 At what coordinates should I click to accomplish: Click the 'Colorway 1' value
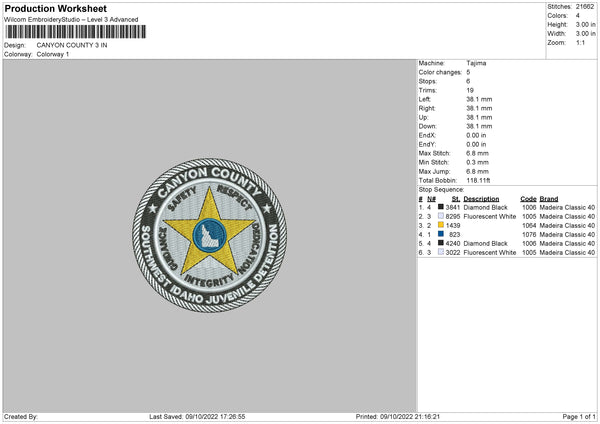coord(53,54)
